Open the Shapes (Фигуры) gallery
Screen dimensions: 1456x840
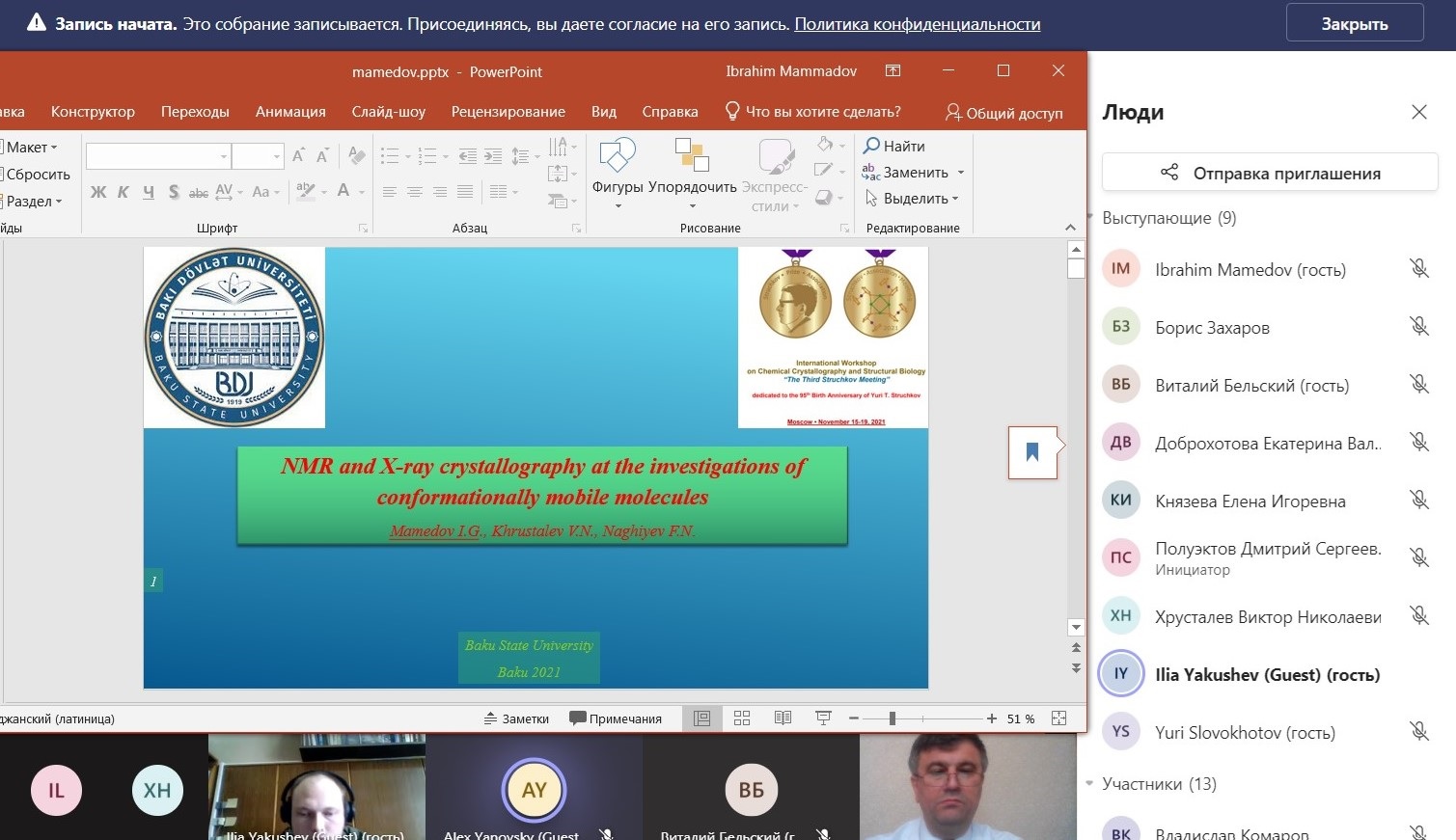point(618,156)
